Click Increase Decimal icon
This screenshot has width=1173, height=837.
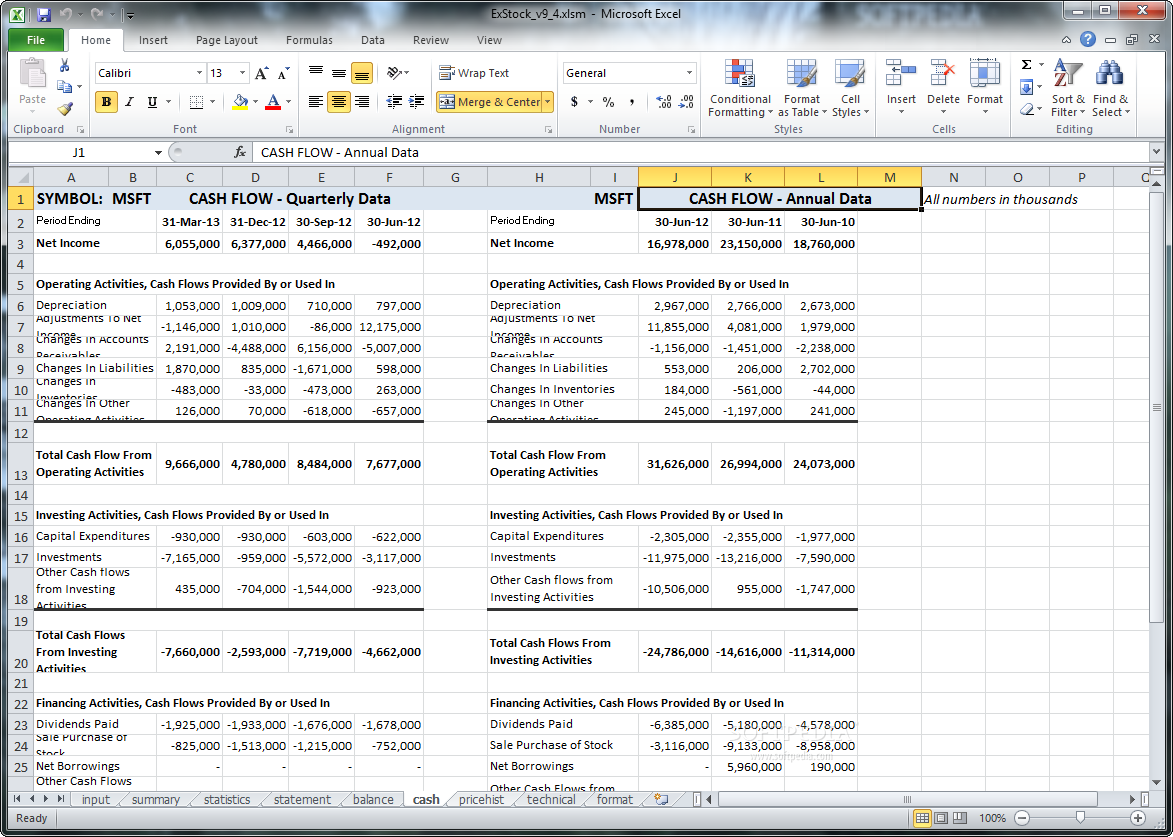point(663,102)
